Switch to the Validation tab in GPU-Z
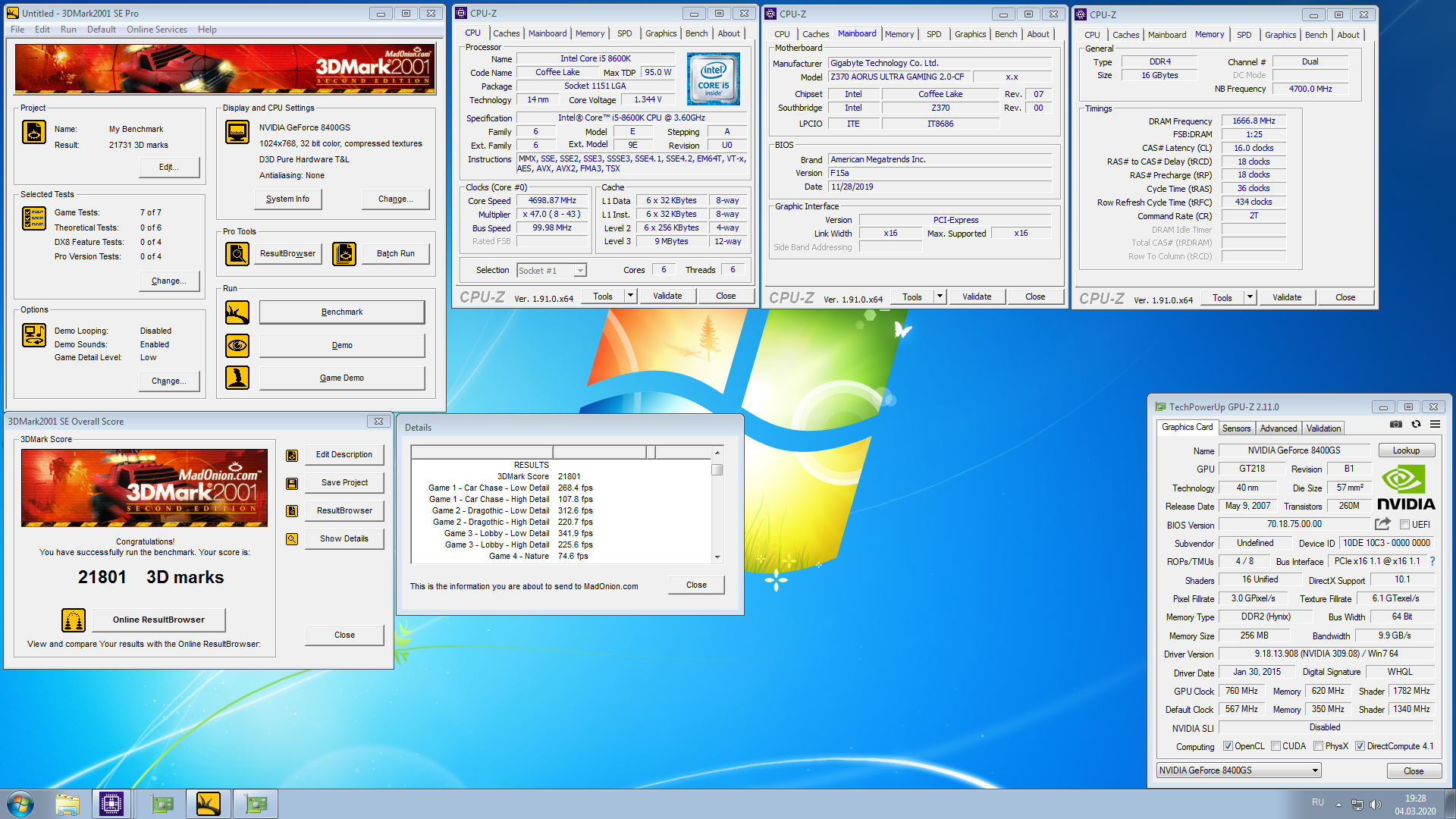The width and height of the screenshot is (1456, 819). (x=1323, y=428)
